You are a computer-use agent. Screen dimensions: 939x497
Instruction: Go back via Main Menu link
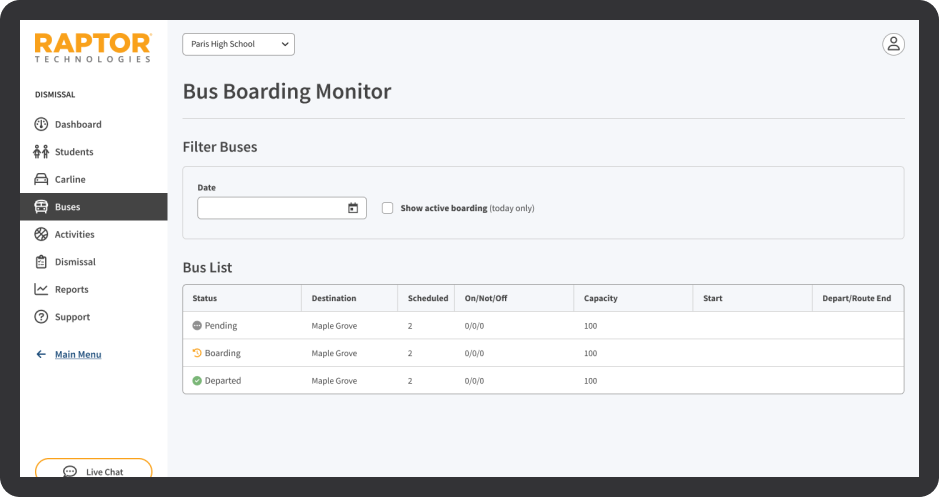tap(77, 354)
